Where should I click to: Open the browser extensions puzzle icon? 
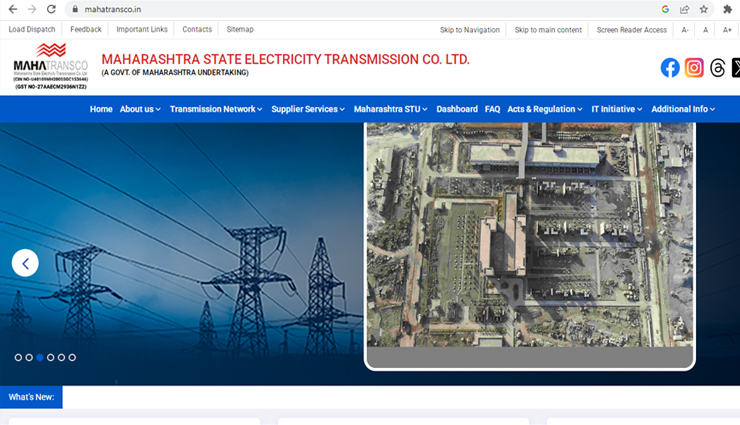727,9
